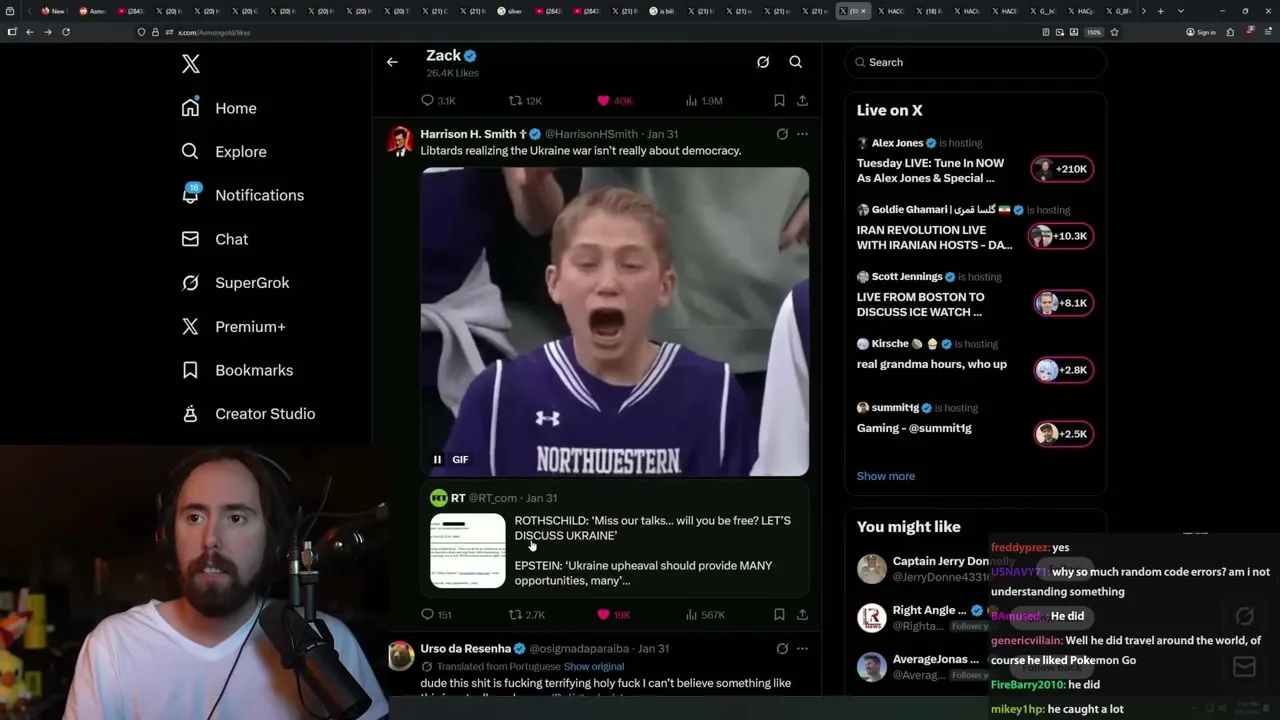Reply to the post with 3.1K replies
Screen dimensions: 1280x720
438,101
